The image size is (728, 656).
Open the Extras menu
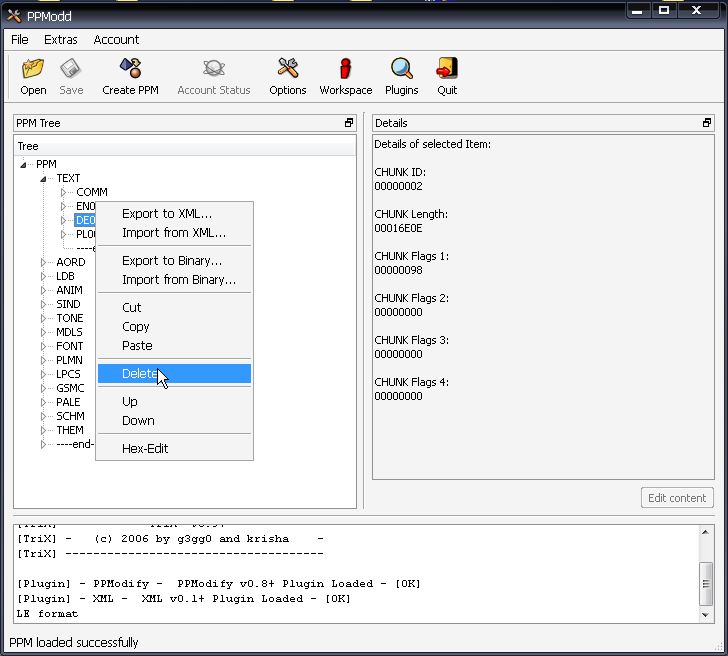[x=61, y=39]
